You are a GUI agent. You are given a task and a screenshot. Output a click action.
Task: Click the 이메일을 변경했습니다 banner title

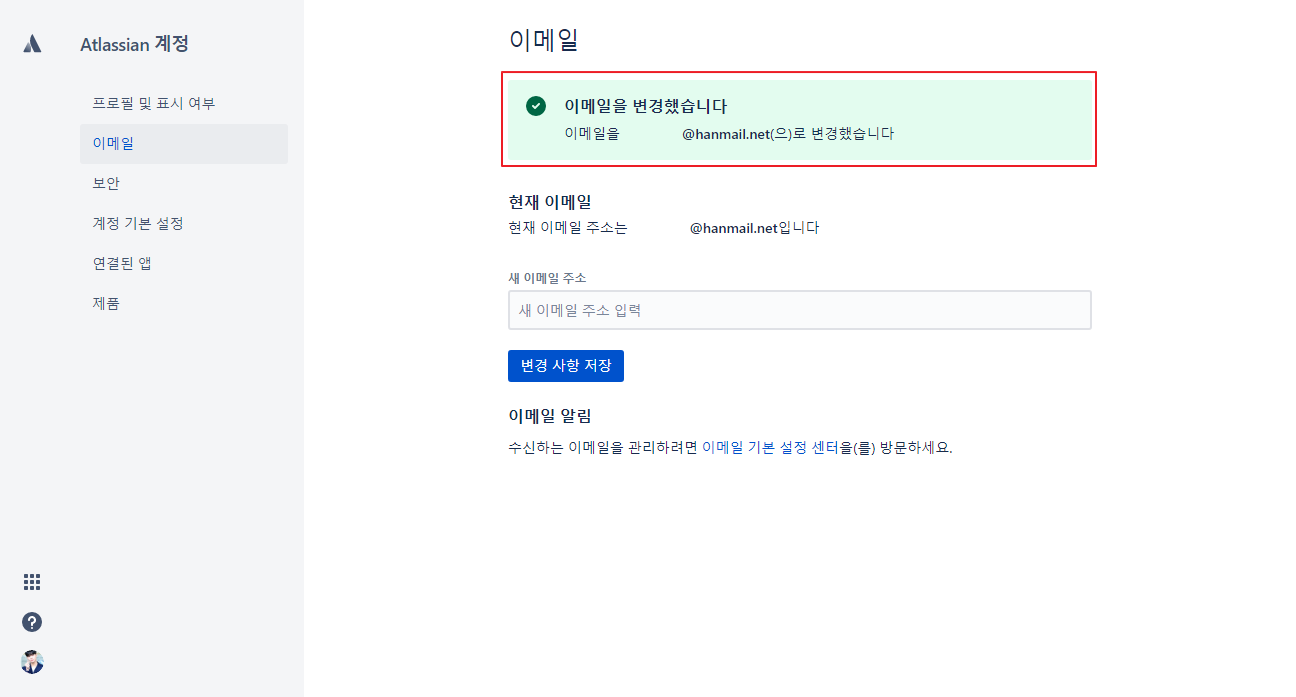click(x=645, y=106)
